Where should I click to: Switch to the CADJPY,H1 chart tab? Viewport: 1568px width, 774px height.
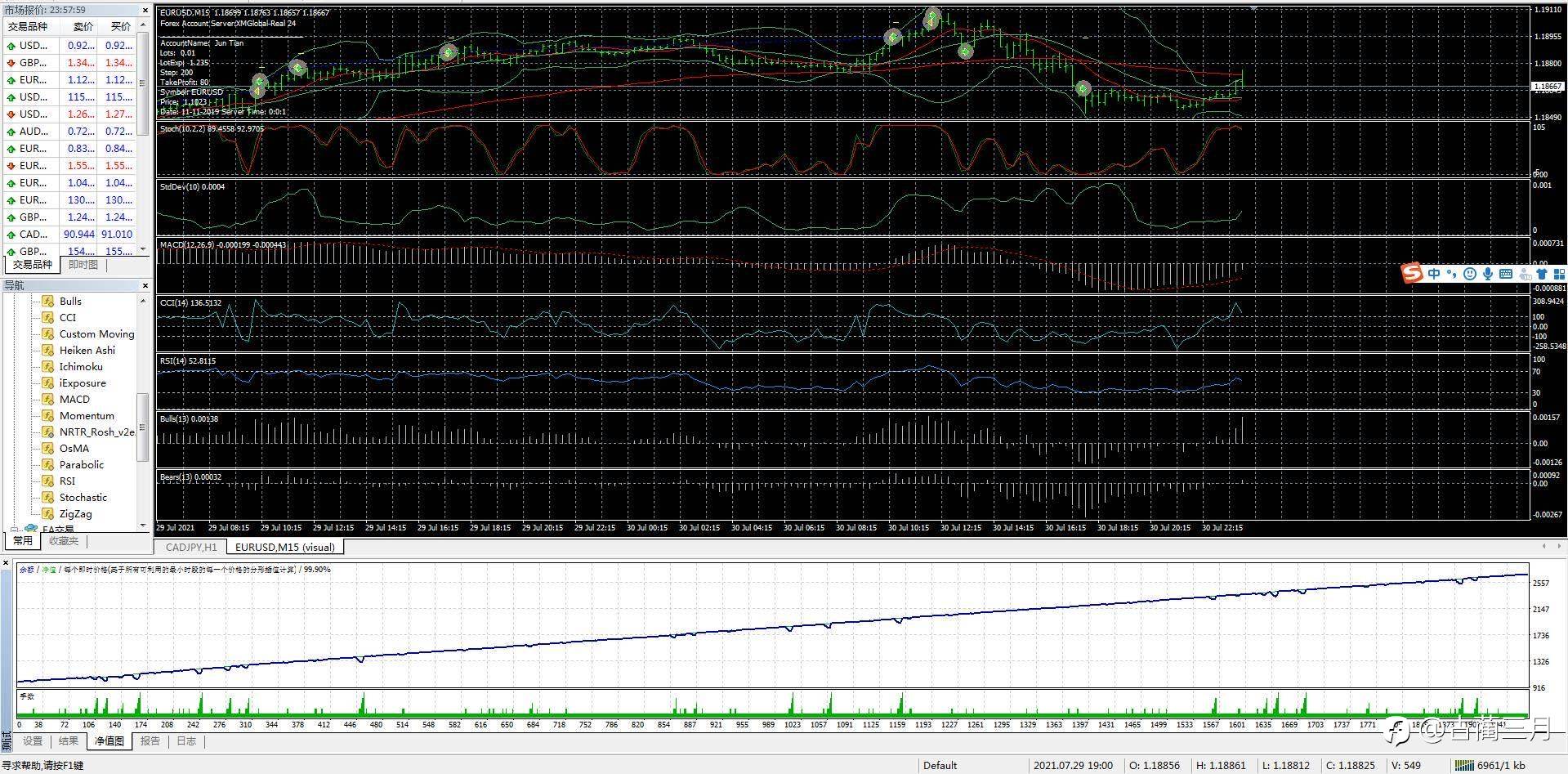(191, 547)
